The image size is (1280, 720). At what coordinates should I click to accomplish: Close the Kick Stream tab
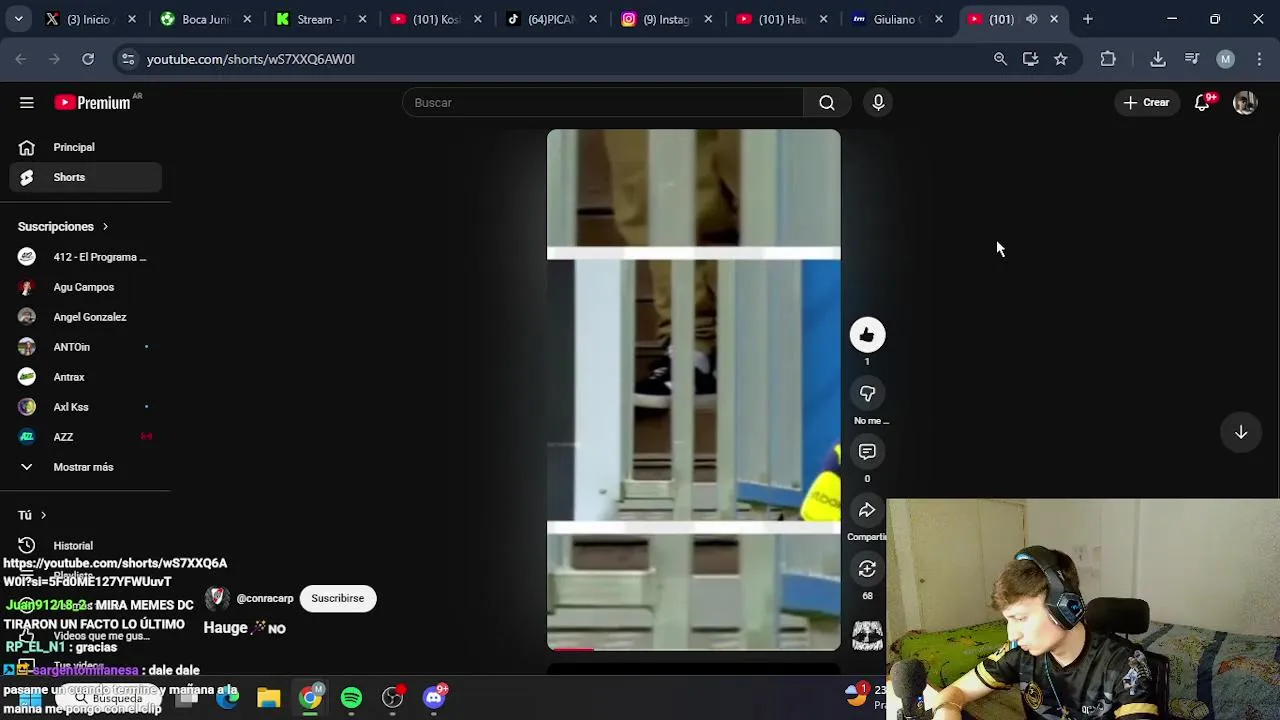[362, 19]
